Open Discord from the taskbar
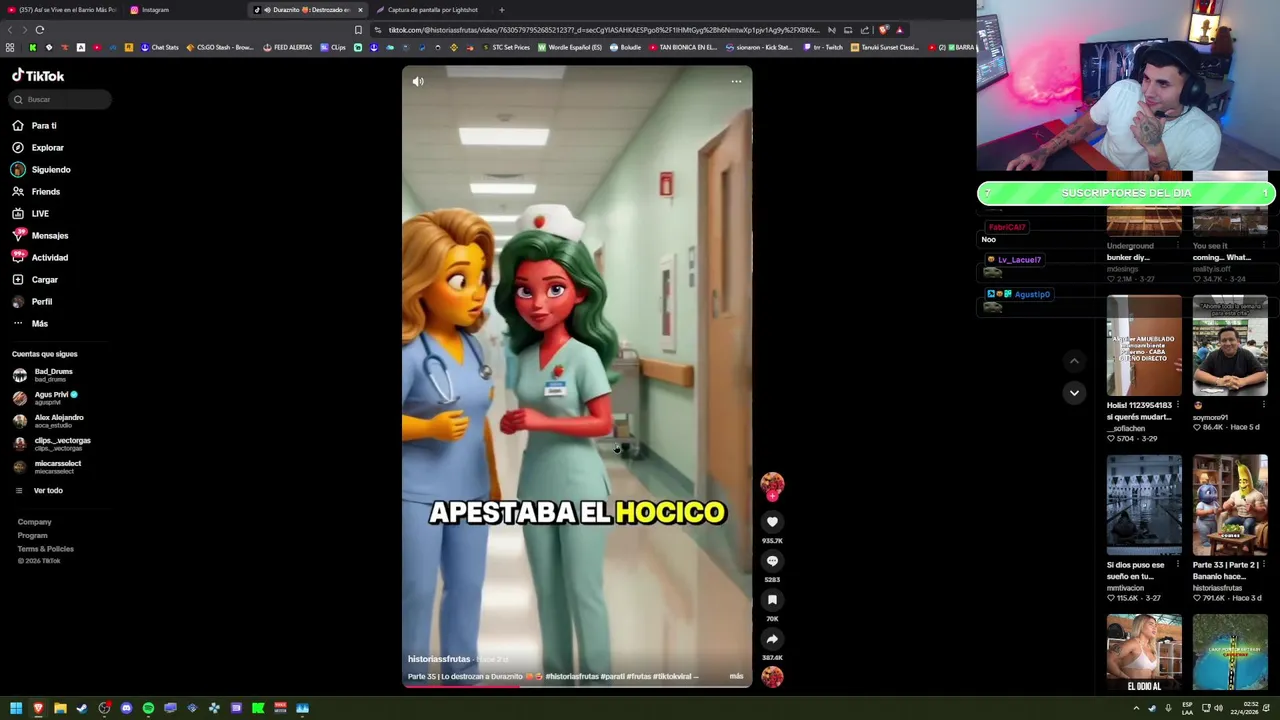This screenshot has height=720, width=1280. 126,708
